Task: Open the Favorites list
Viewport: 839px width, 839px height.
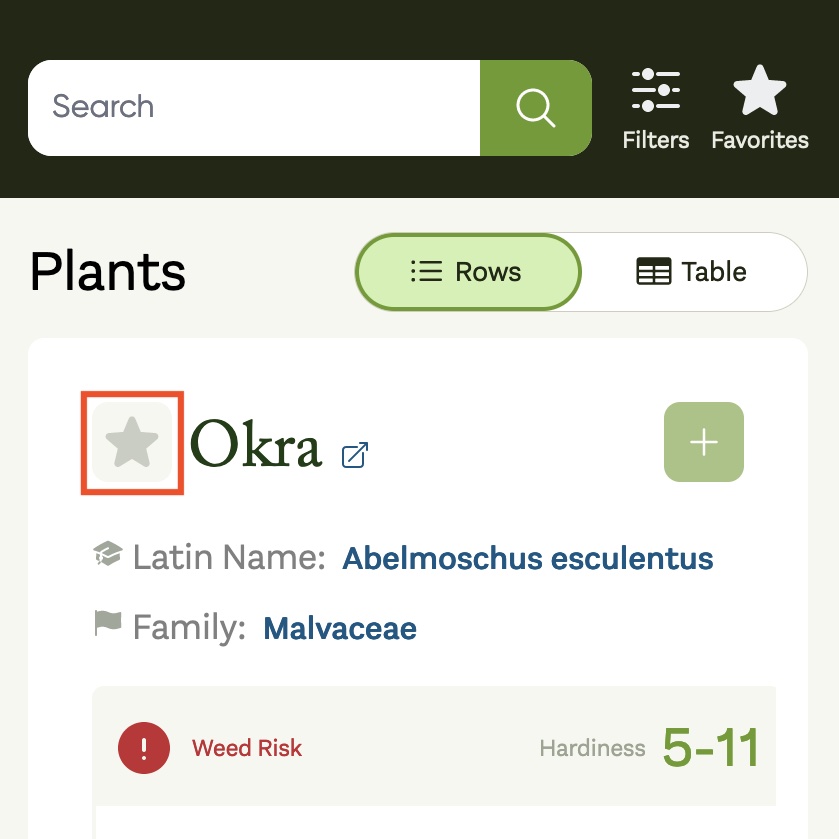Action: pyautogui.click(x=759, y=109)
